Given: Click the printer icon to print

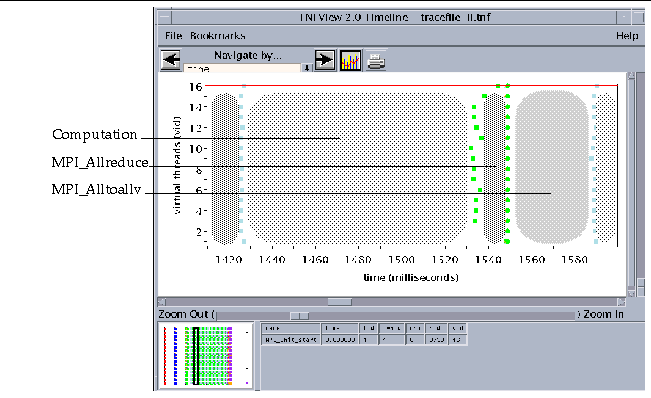Looking at the screenshot, I should 376,61.
